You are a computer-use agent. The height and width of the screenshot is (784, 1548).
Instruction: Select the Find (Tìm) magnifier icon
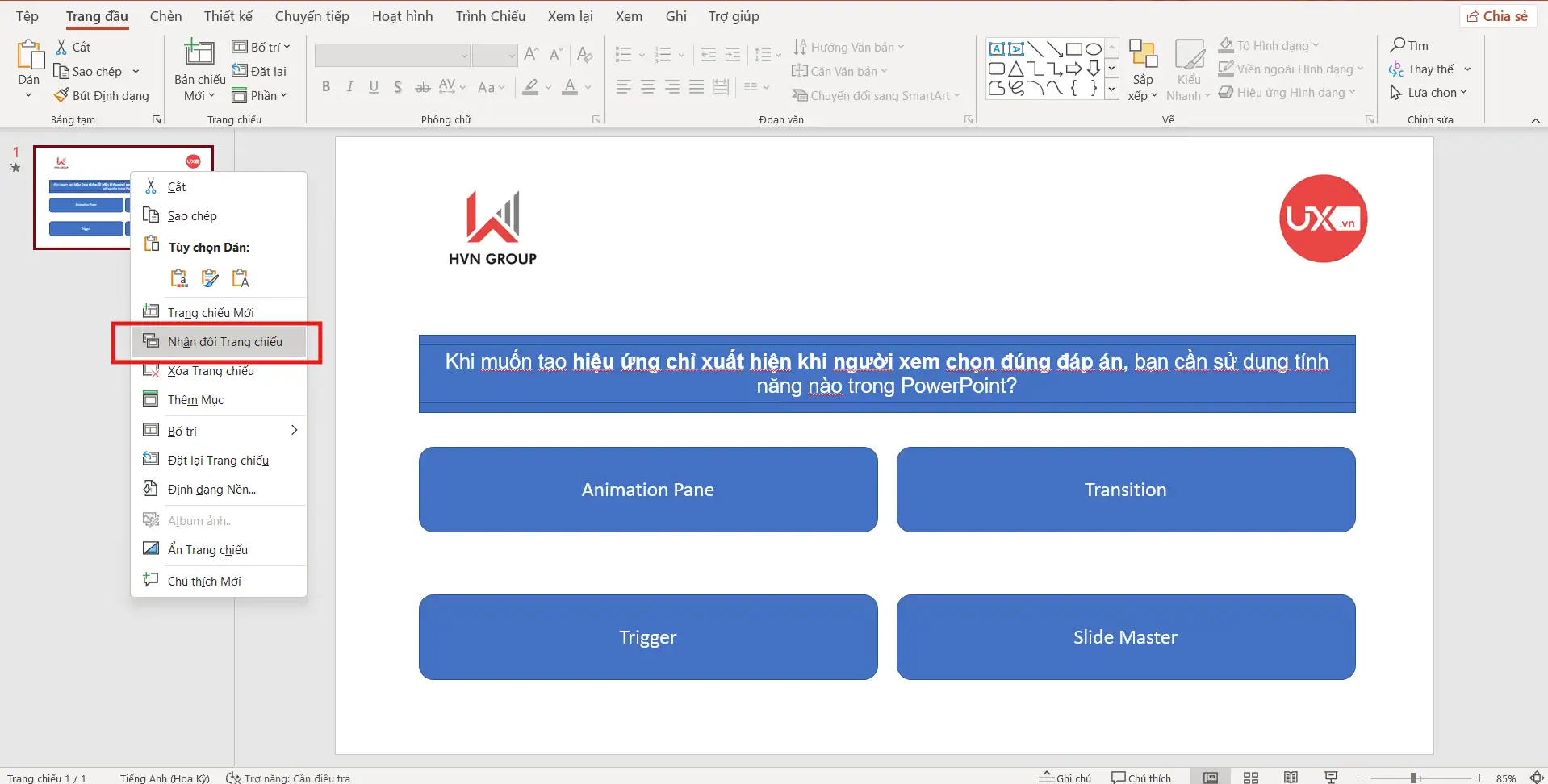[x=1398, y=45]
